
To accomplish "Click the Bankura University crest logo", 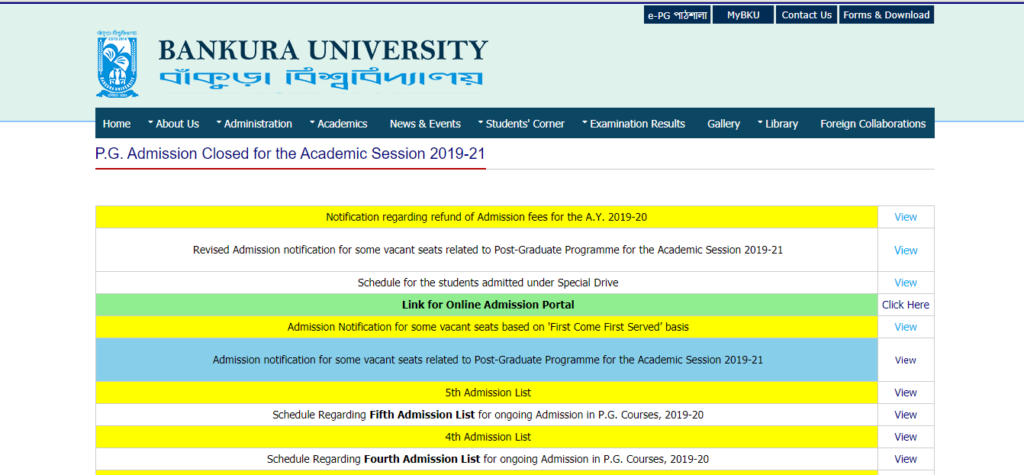I will pos(118,64).
